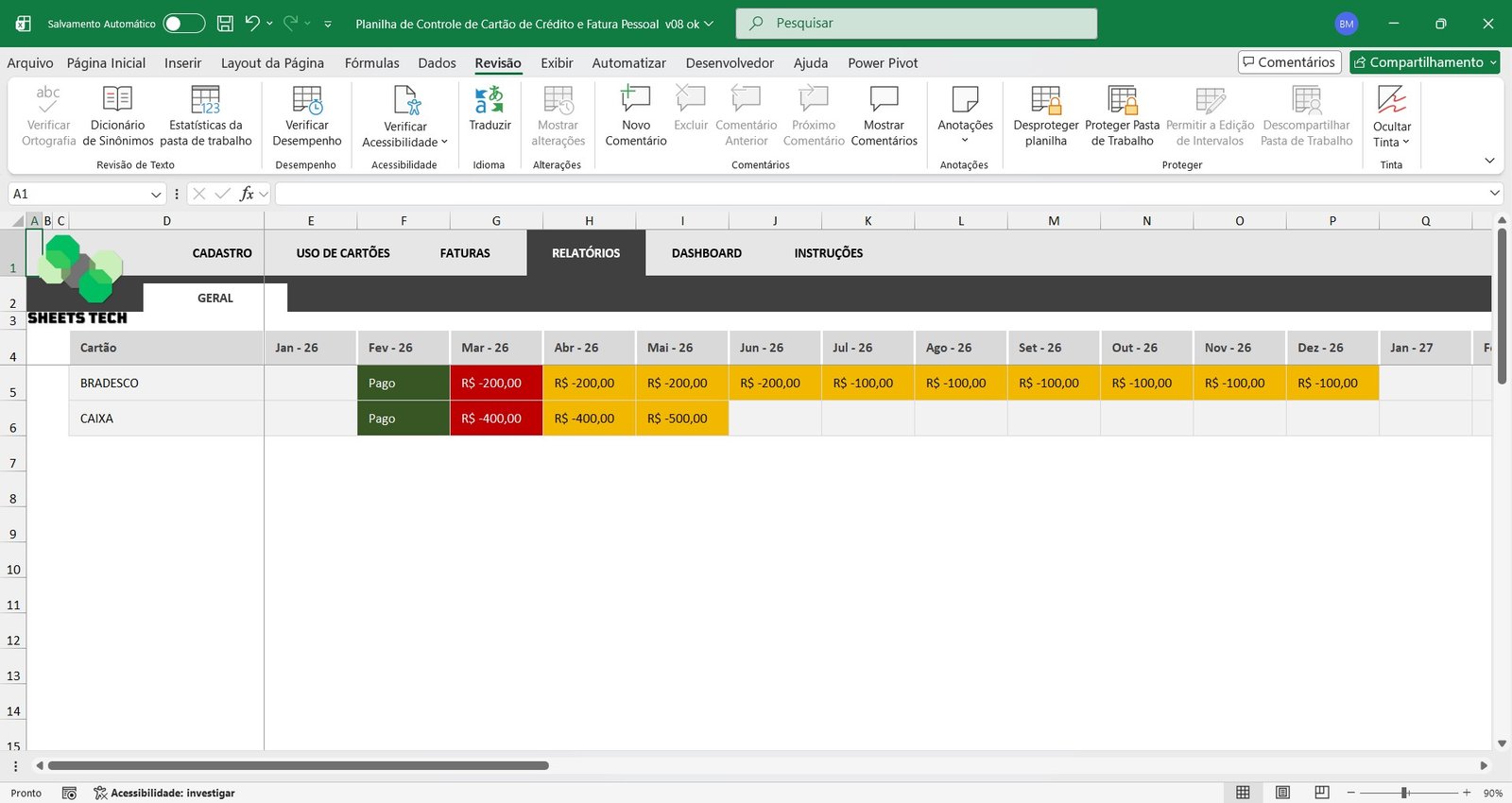Image resolution: width=1512 pixels, height=803 pixels.
Task: Switch to Page Break Preview view
Action: point(1322,793)
